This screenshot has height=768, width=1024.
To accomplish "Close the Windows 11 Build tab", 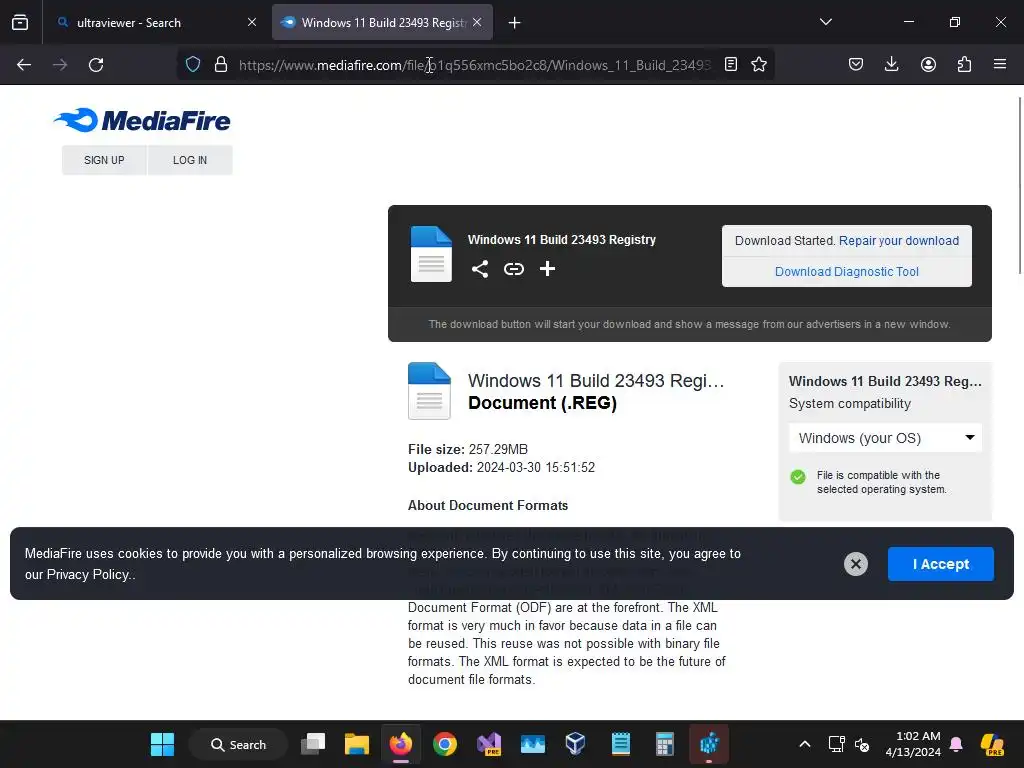I will 477,22.
